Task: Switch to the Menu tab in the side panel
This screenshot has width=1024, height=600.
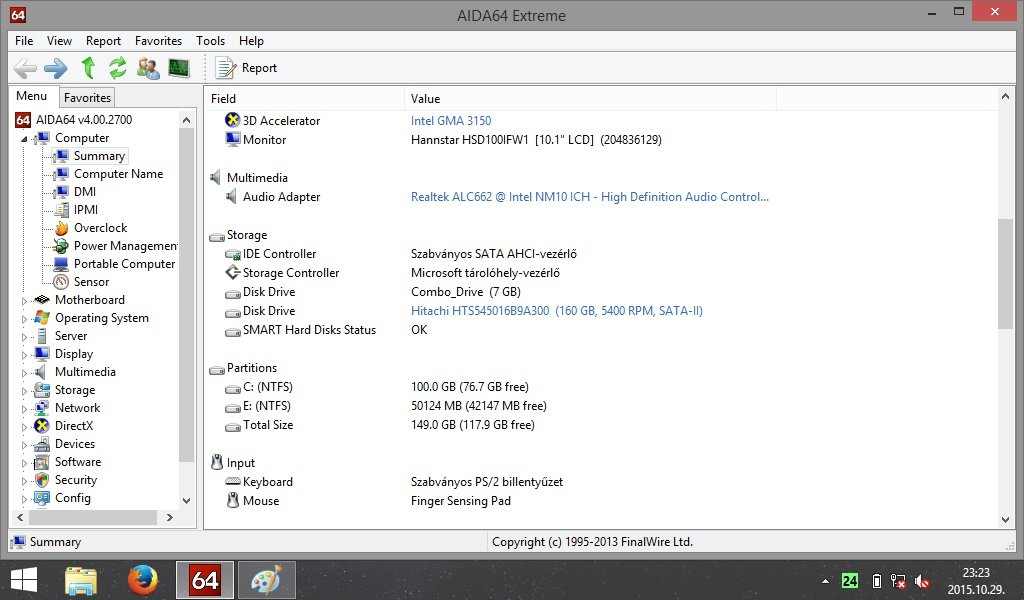Action: pyautogui.click(x=32, y=96)
